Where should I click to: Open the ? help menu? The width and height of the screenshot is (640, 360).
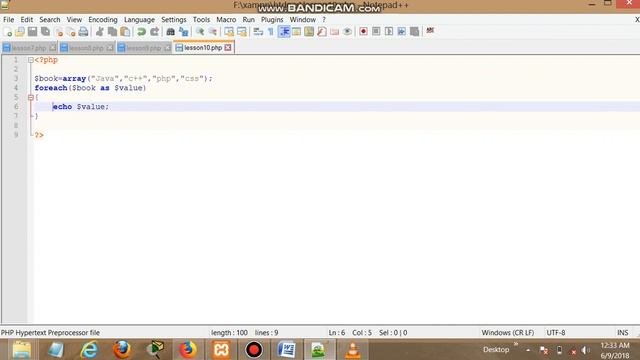324,20
